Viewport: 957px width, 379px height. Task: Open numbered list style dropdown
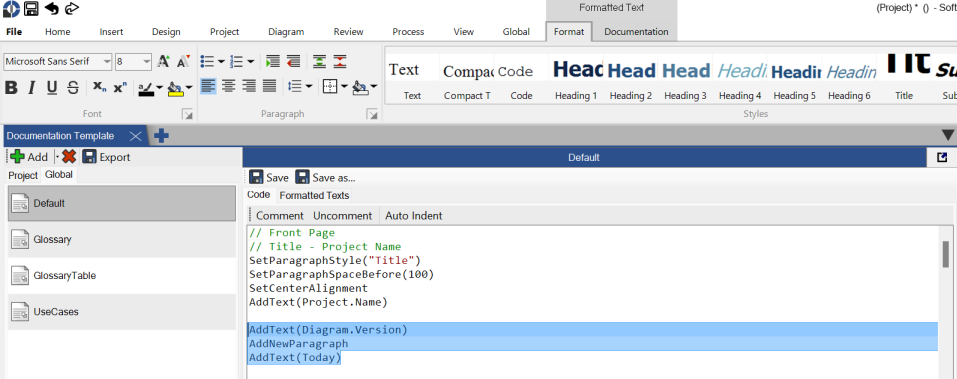[250, 62]
